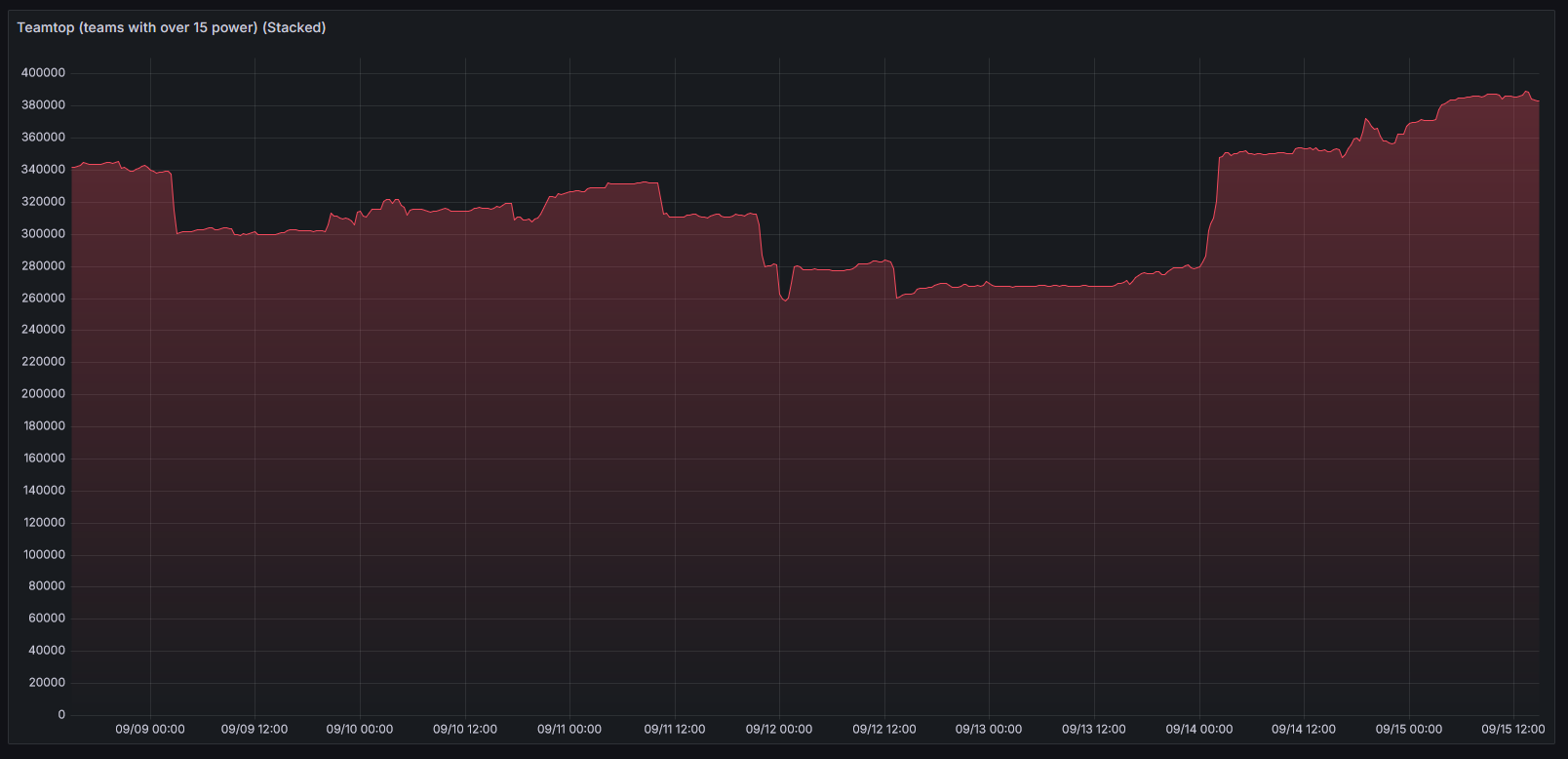Click the steep rise line after 09/14 00:00

pyautogui.click(x=1216, y=195)
